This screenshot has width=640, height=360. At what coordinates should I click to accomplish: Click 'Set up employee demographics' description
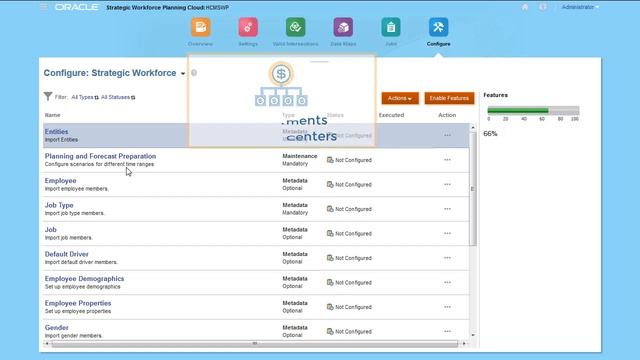tap(82, 287)
